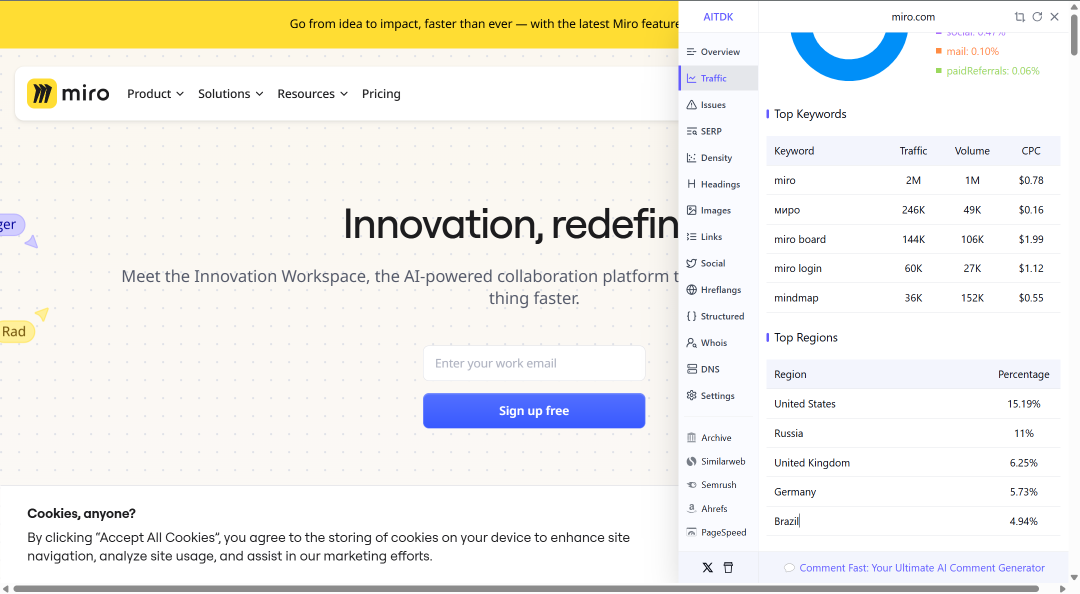Click the PageSpeed gauge icon
This screenshot has height=594, width=1080.
[x=692, y=532]
